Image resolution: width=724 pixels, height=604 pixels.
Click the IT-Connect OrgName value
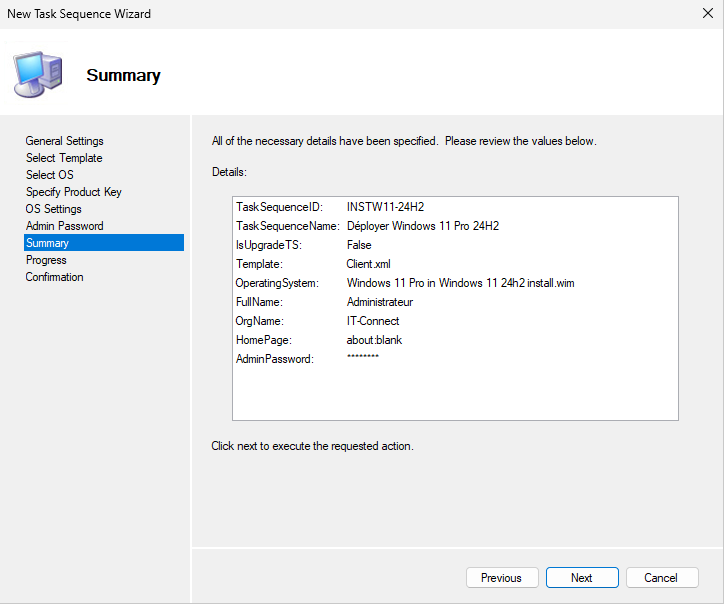(x=373, y=321)
